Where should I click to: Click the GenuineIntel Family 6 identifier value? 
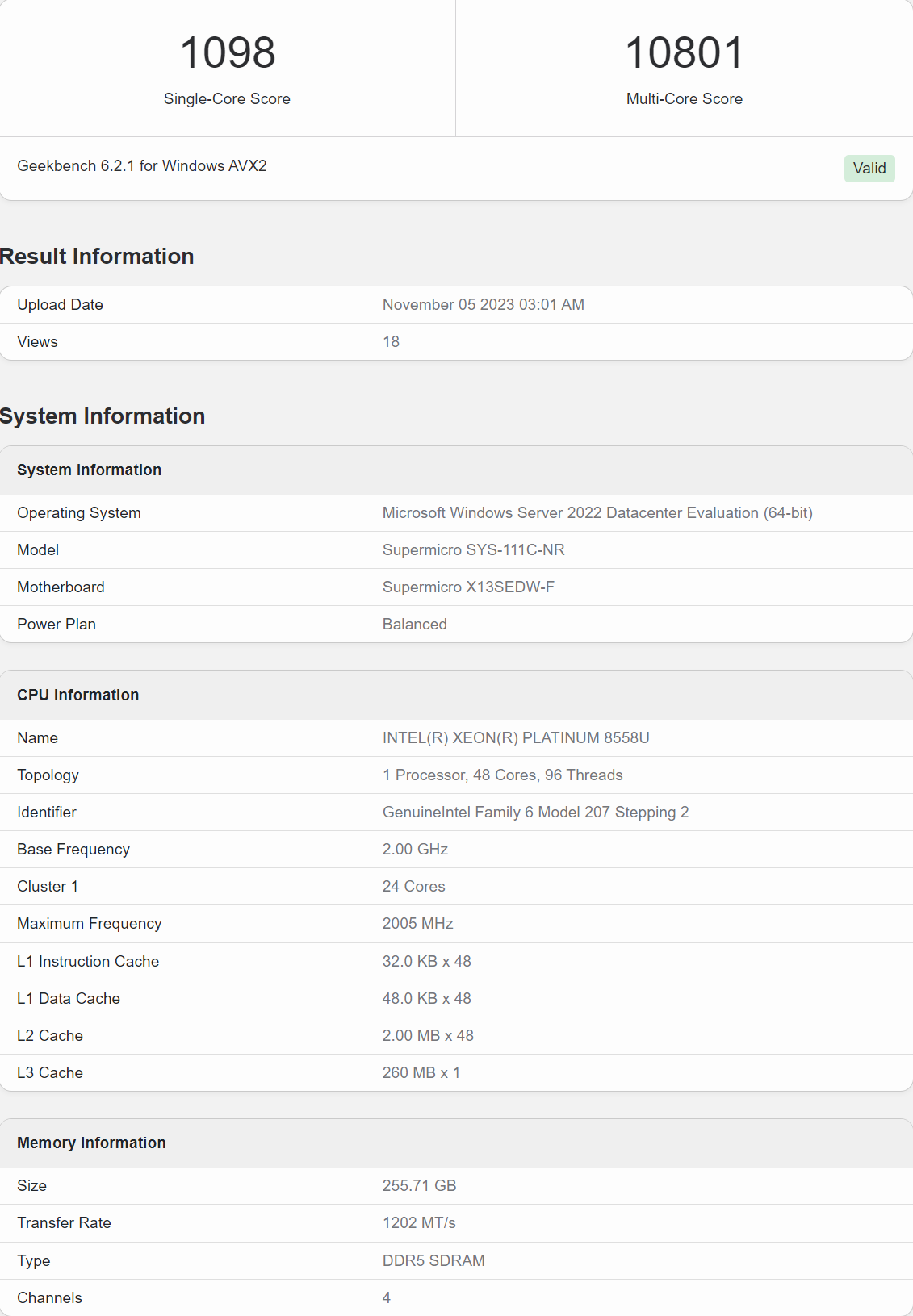click(535, 812)
